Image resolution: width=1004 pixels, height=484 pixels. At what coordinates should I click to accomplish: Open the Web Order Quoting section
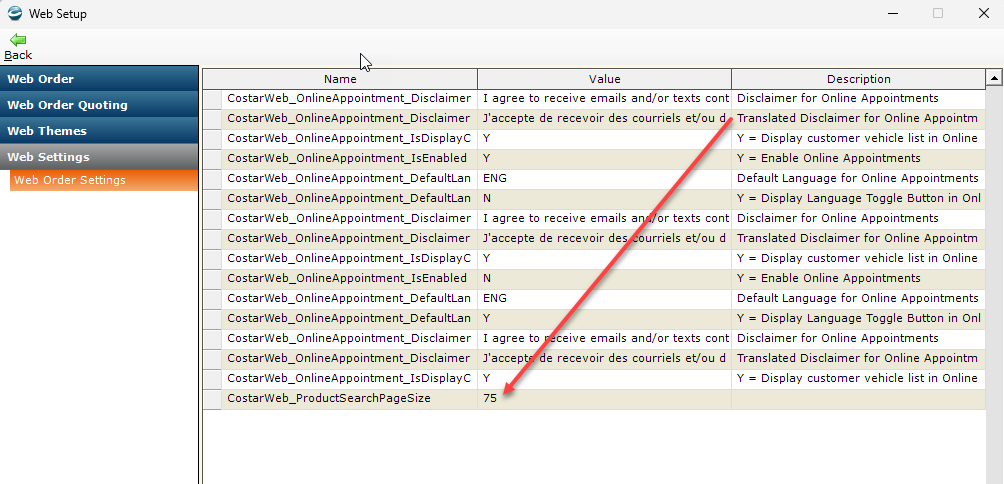[99, 105]
